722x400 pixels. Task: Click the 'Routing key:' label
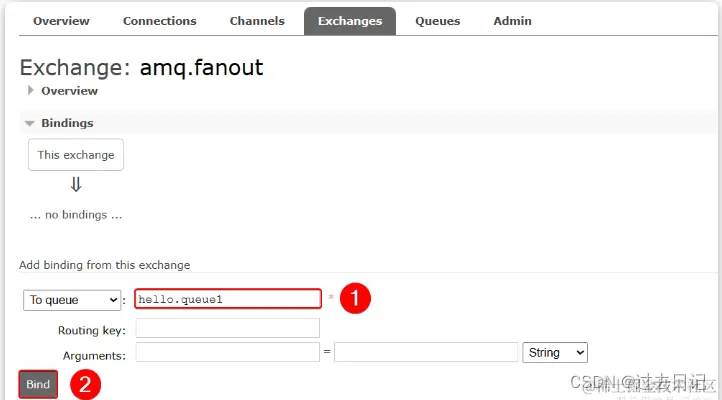(x=92, y=330)
